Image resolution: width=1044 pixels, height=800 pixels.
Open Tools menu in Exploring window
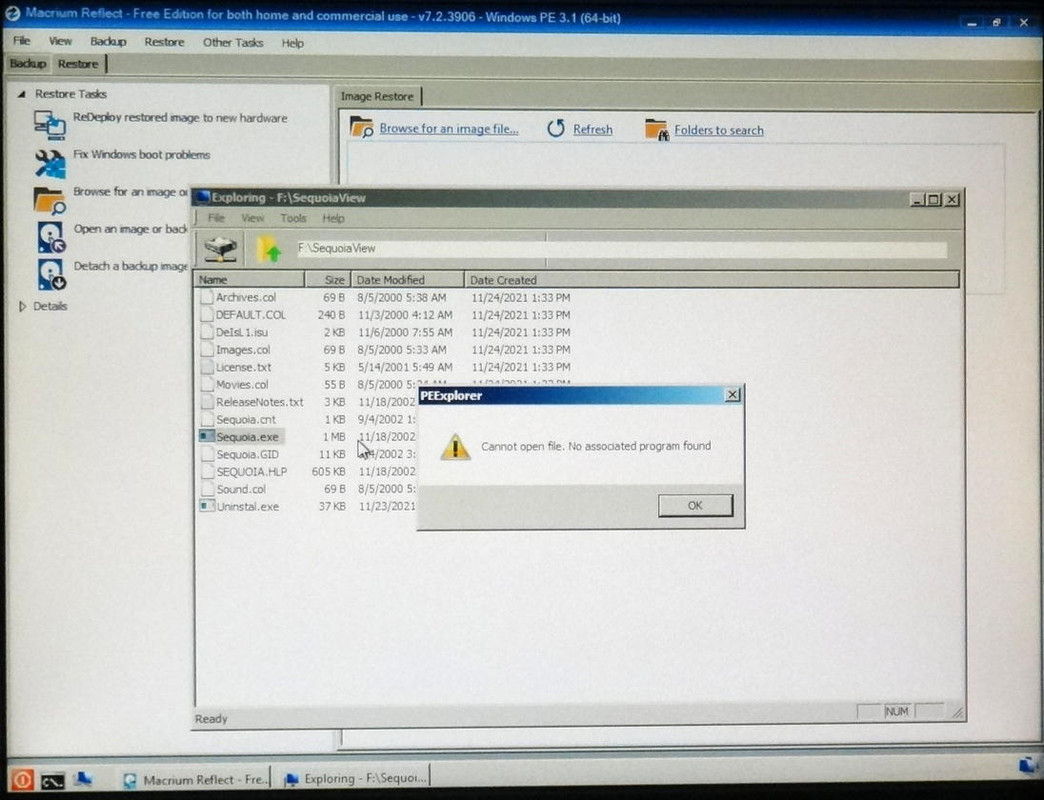point(293,218)
